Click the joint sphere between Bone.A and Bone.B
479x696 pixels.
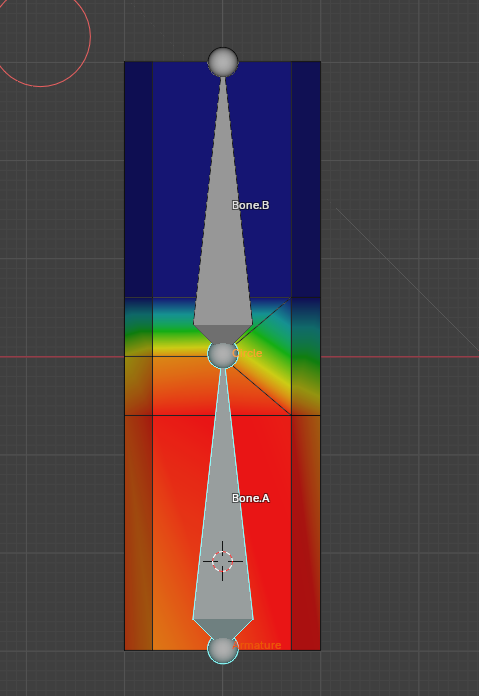223,355
